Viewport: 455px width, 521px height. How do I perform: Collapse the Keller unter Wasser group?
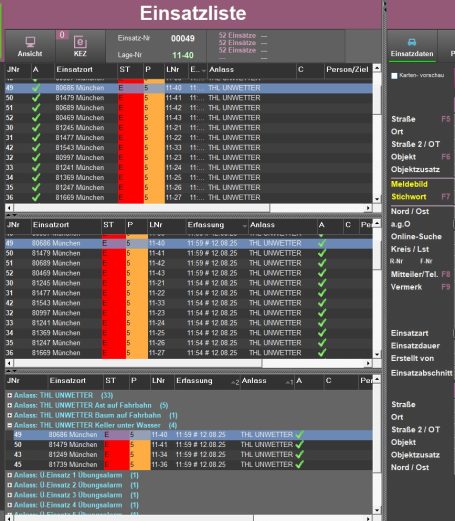(10, 425)
